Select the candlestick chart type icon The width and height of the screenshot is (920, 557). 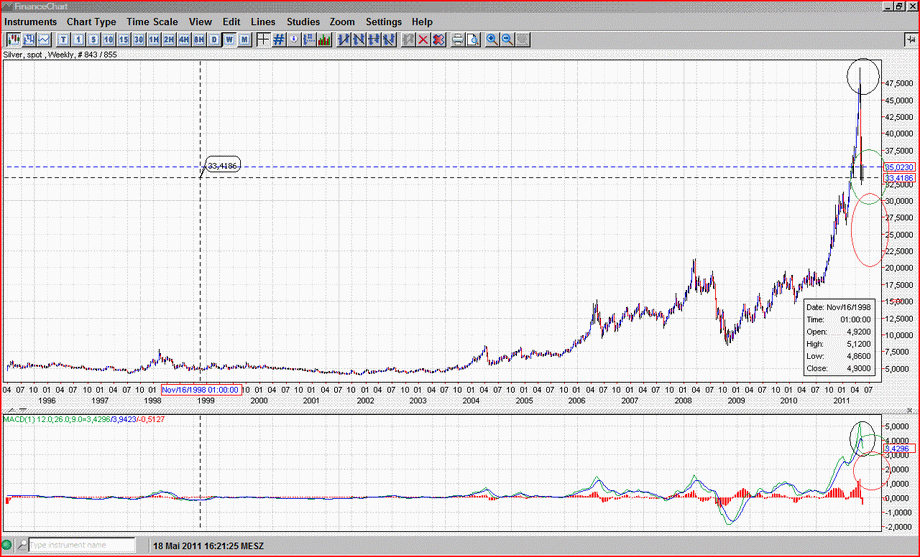tap(13, 39)
